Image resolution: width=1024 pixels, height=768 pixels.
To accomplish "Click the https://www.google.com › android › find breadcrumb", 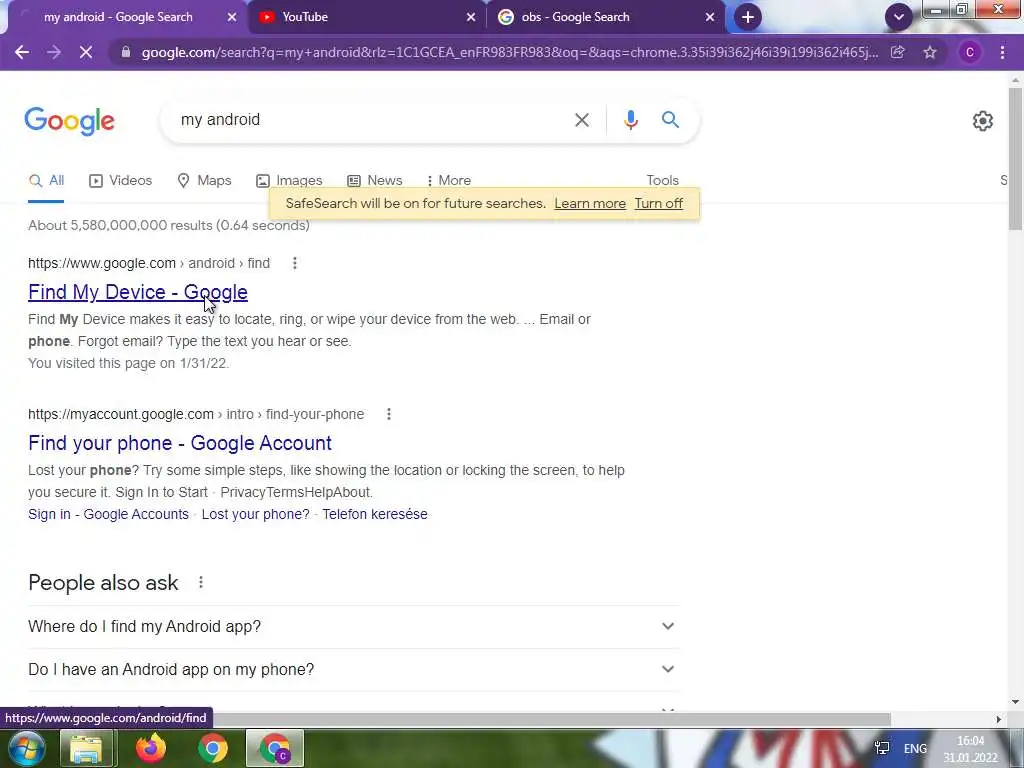I will [149, 263].
